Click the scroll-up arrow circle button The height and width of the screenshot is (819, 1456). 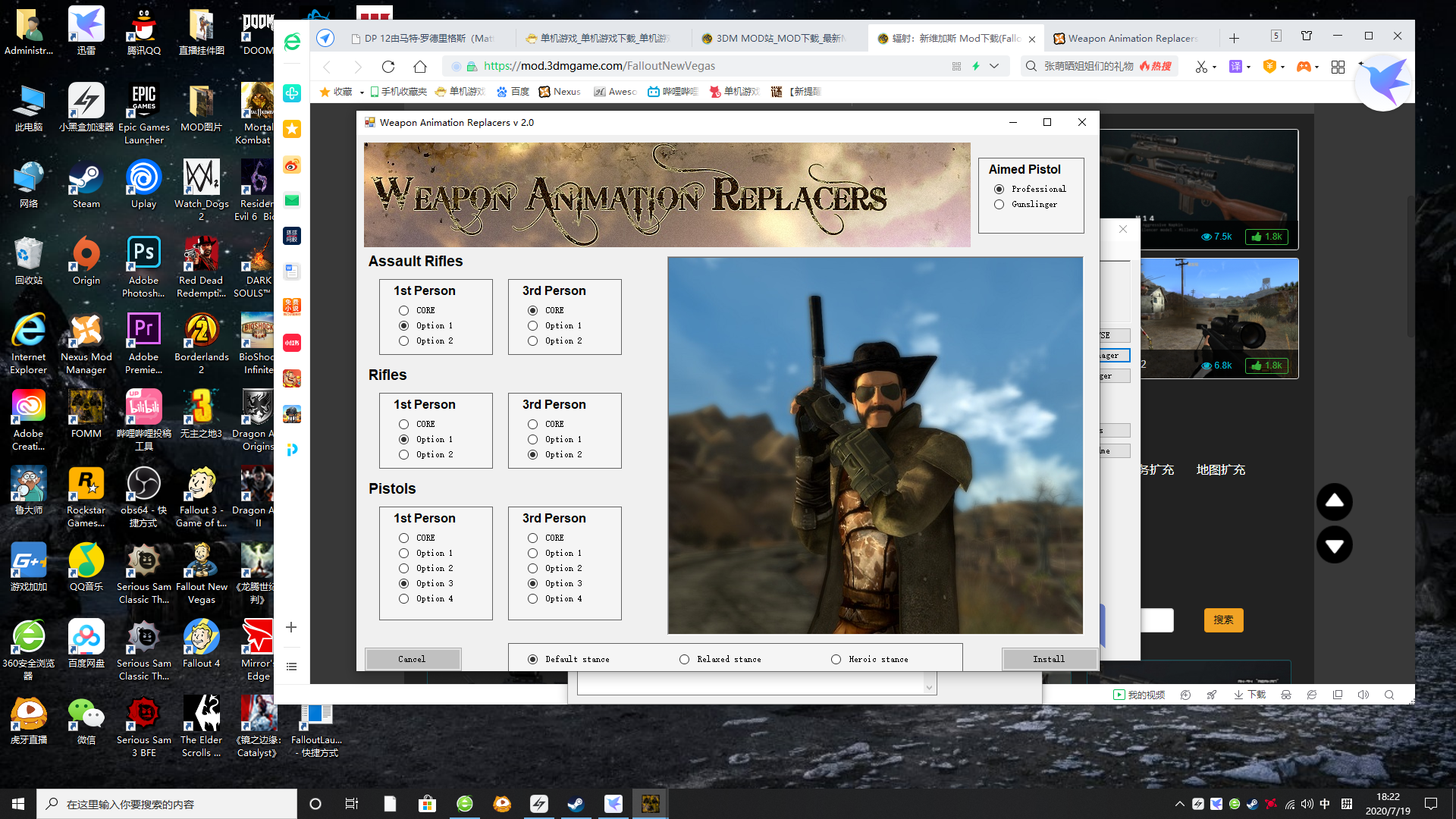point(1334,501)
